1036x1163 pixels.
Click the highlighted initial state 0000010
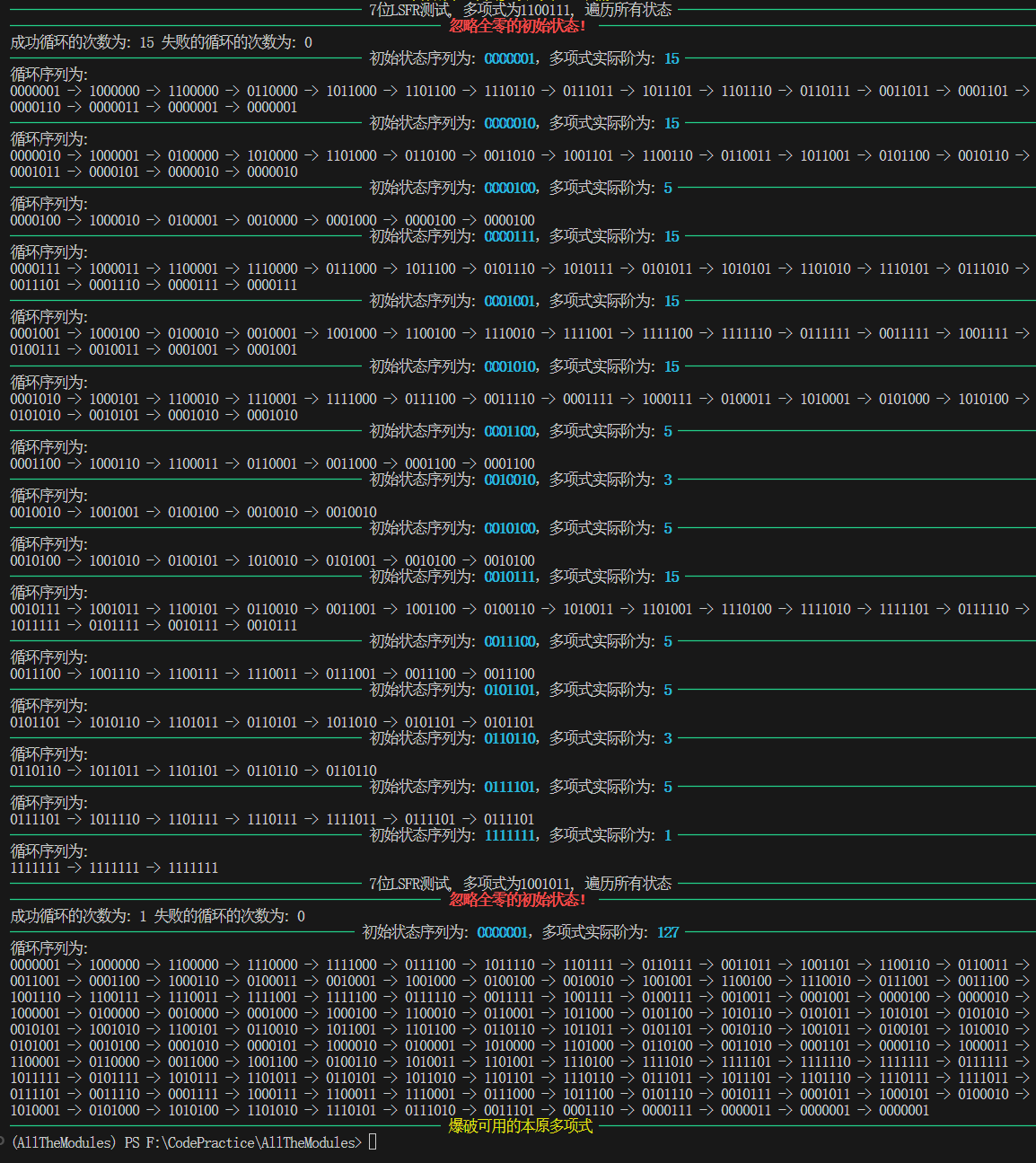(510, 123)
